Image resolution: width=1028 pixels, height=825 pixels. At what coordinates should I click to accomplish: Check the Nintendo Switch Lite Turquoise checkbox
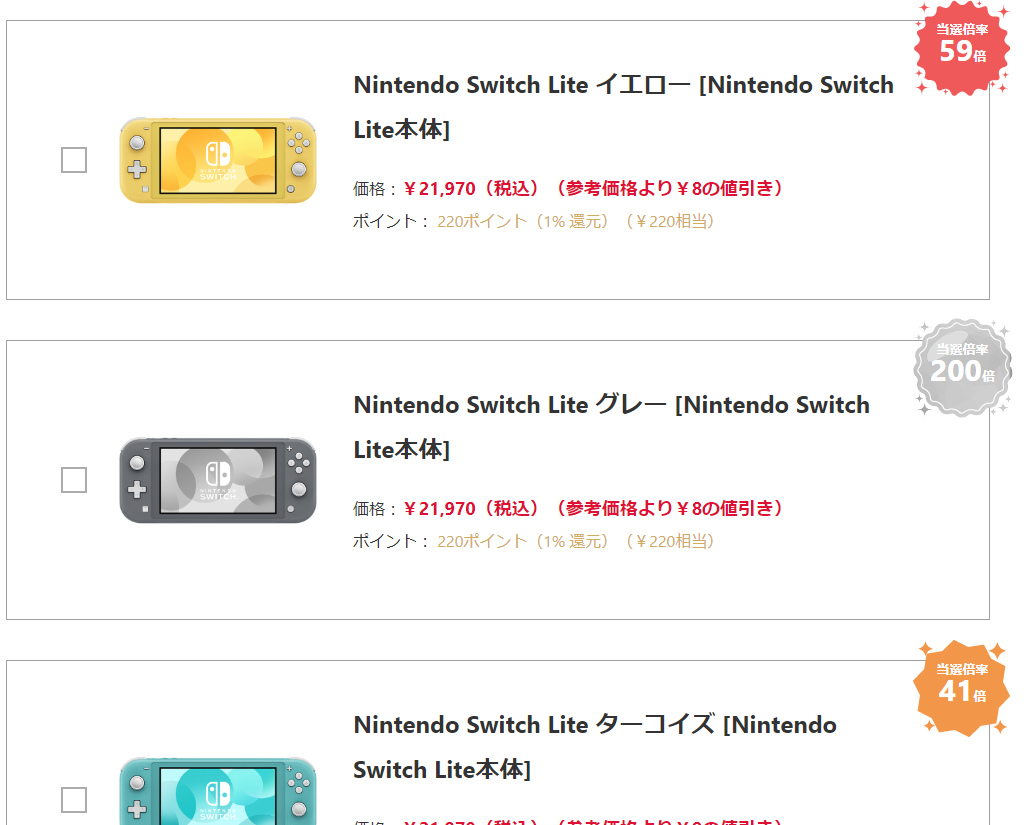click(74, 800)
